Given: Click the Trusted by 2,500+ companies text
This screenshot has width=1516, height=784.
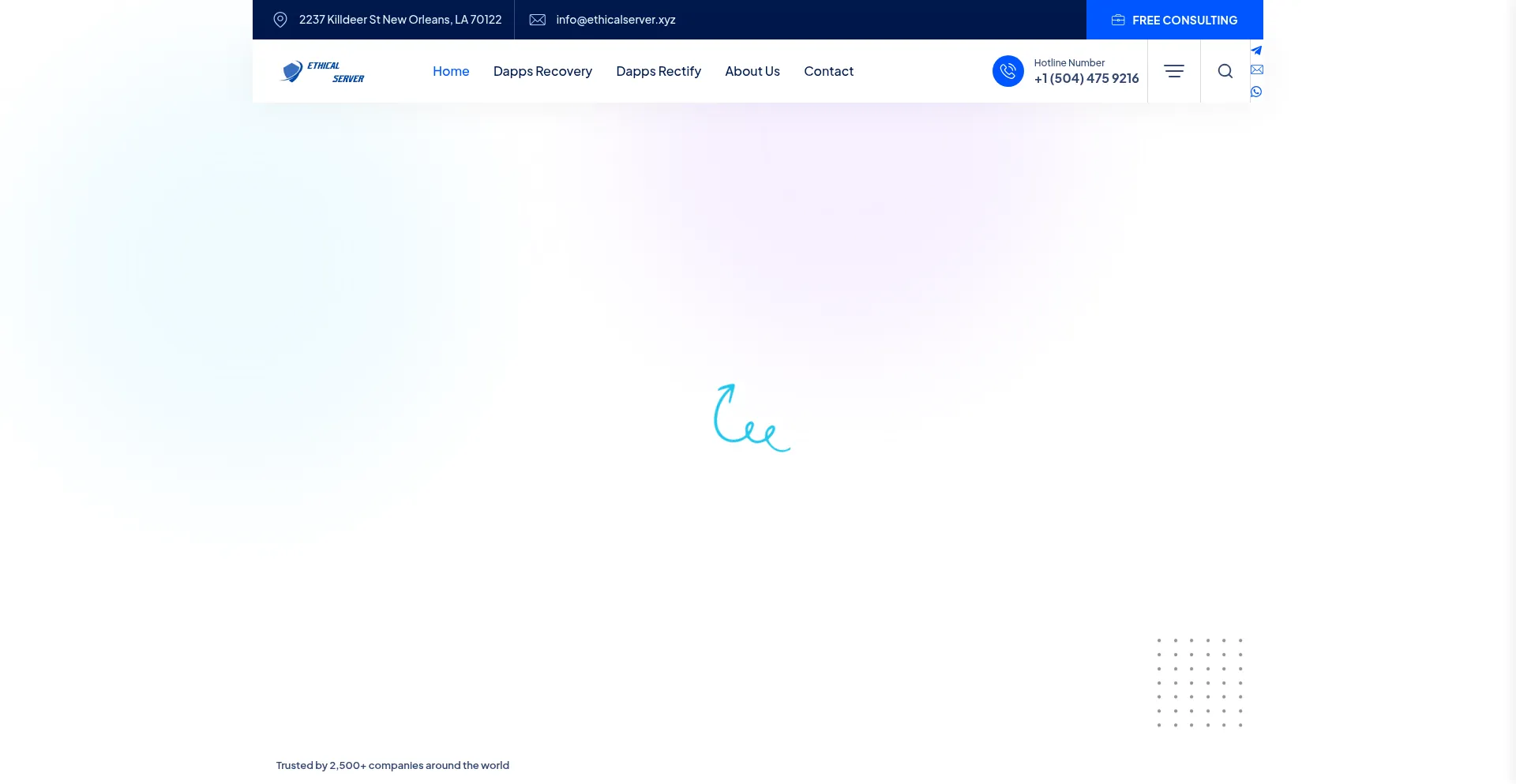Looking at the screenshot, I should point(392,765).
